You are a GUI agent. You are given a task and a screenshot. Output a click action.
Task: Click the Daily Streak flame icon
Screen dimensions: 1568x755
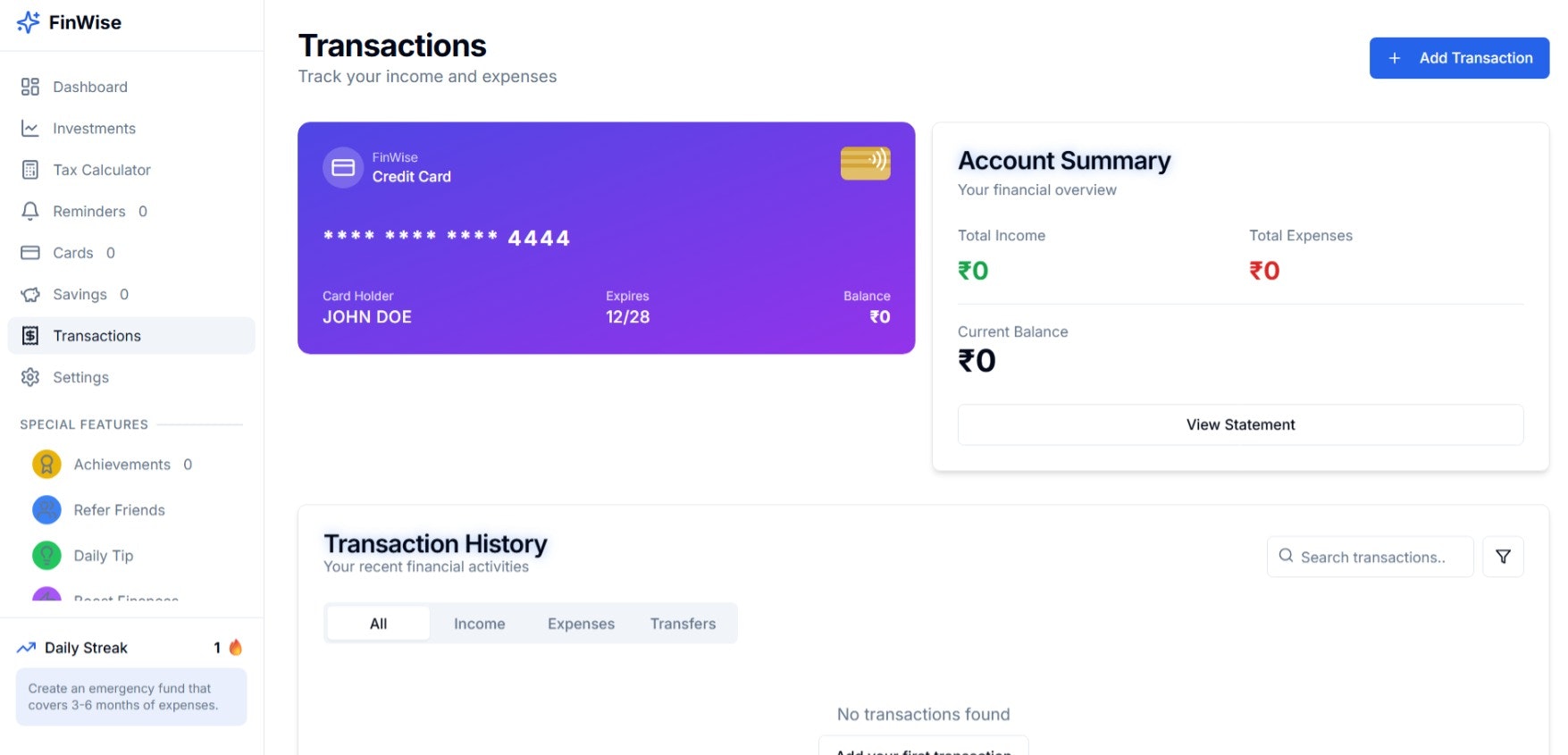[236, 648]
